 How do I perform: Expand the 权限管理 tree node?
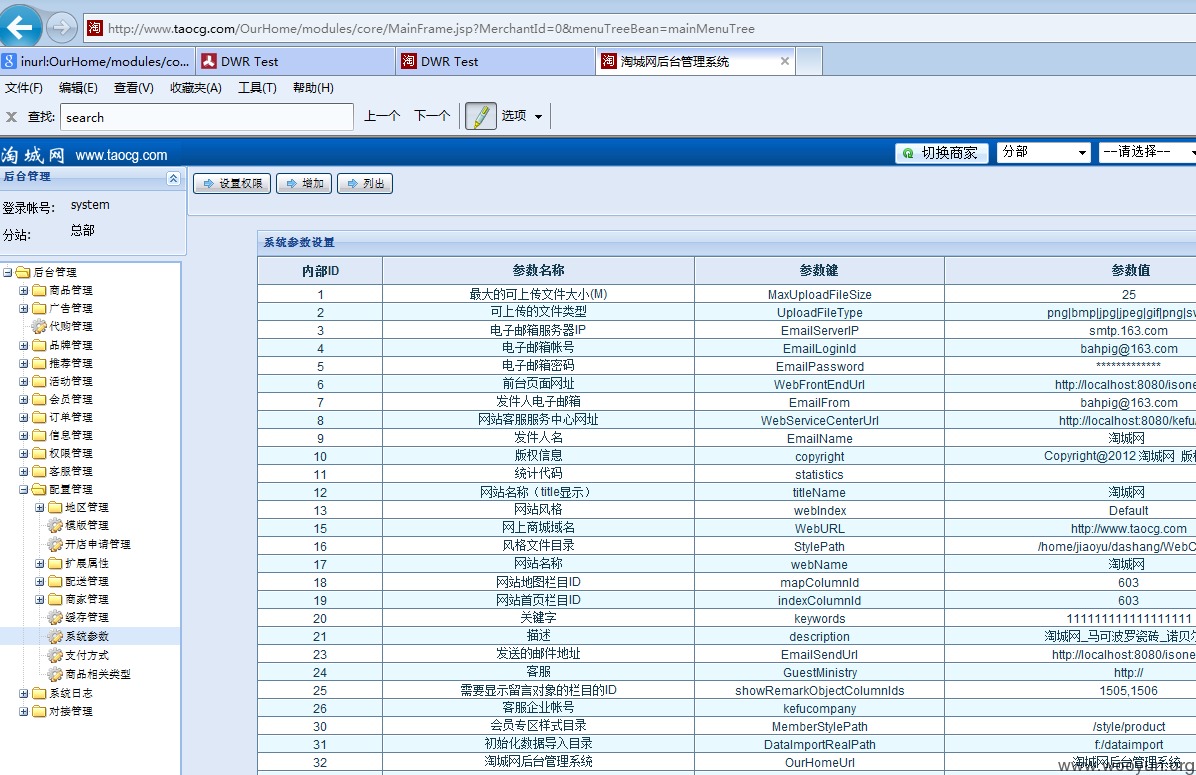tap(24, 453)
